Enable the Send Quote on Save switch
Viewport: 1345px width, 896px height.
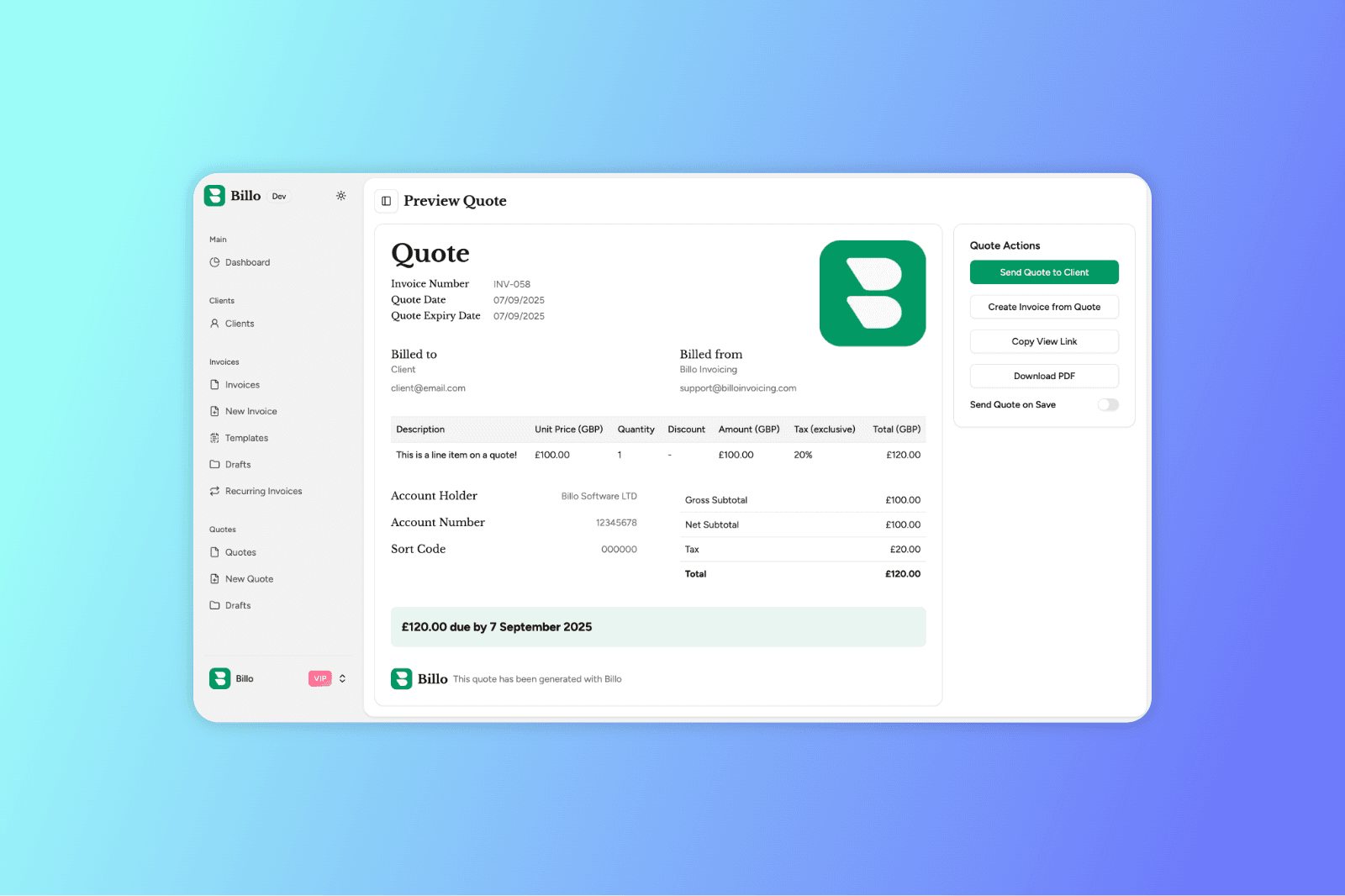tap(1107, 405)
